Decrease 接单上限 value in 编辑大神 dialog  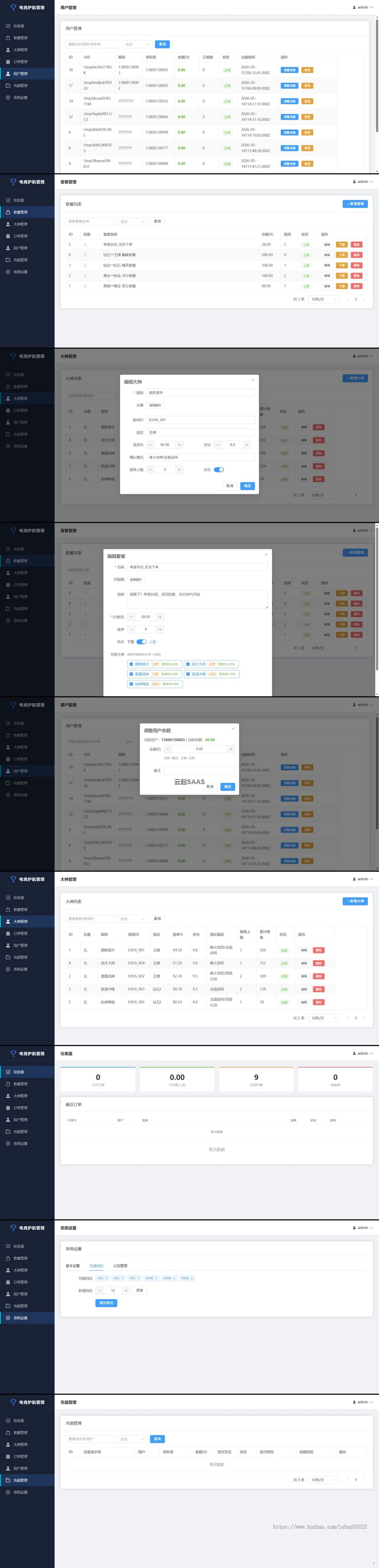150,469
